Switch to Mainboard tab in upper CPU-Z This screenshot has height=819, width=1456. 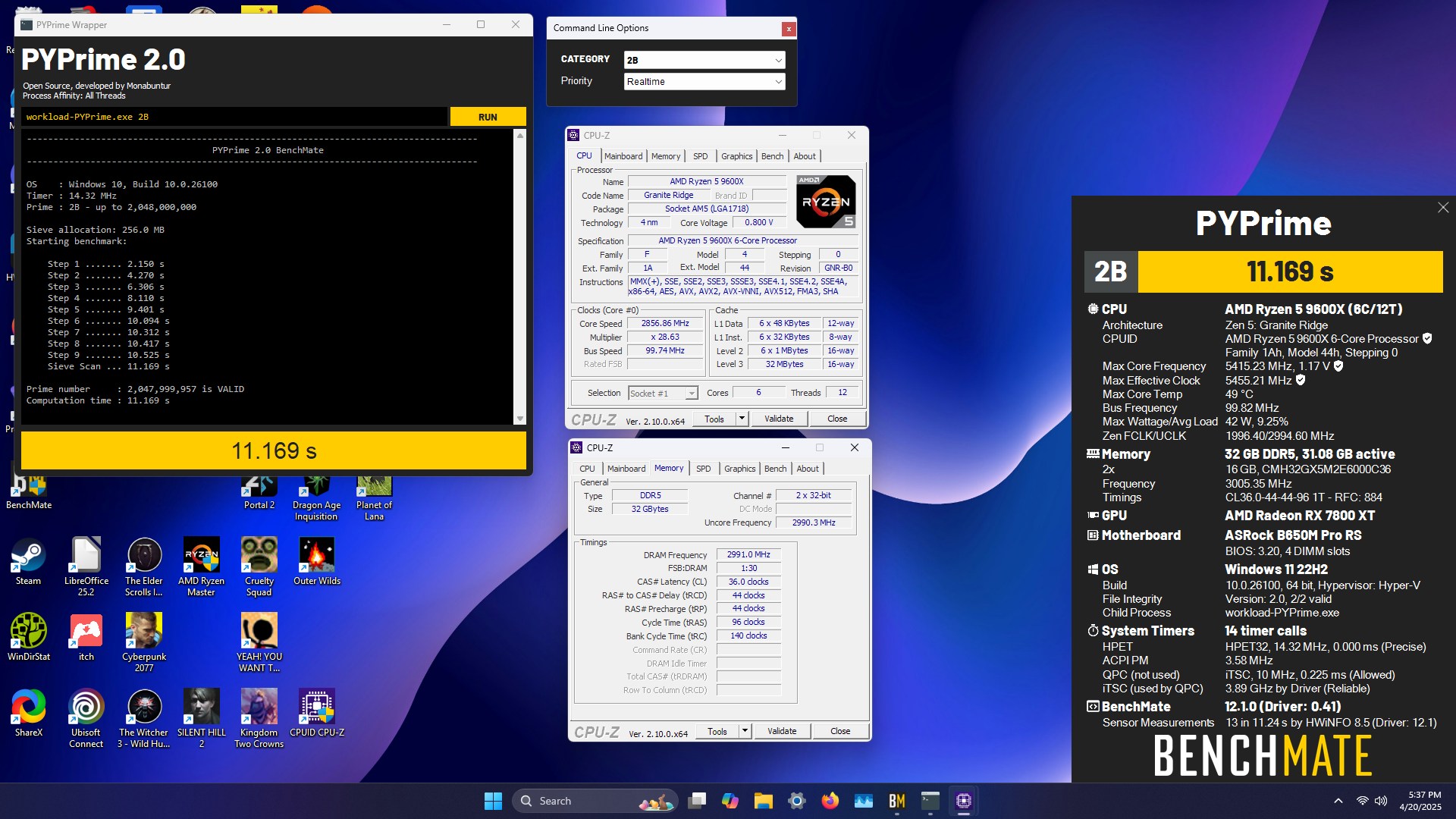pos(623,156)
